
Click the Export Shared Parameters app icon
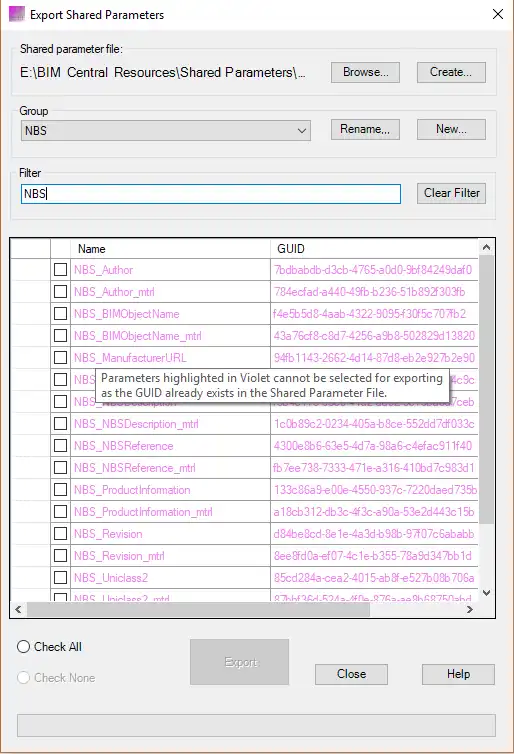click(17, 14)
